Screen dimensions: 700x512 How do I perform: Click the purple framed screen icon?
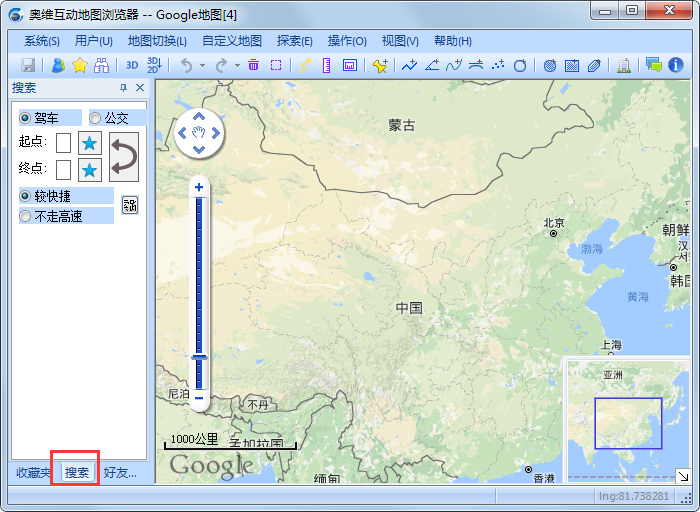pyautogui.click(x=350, y=65)
